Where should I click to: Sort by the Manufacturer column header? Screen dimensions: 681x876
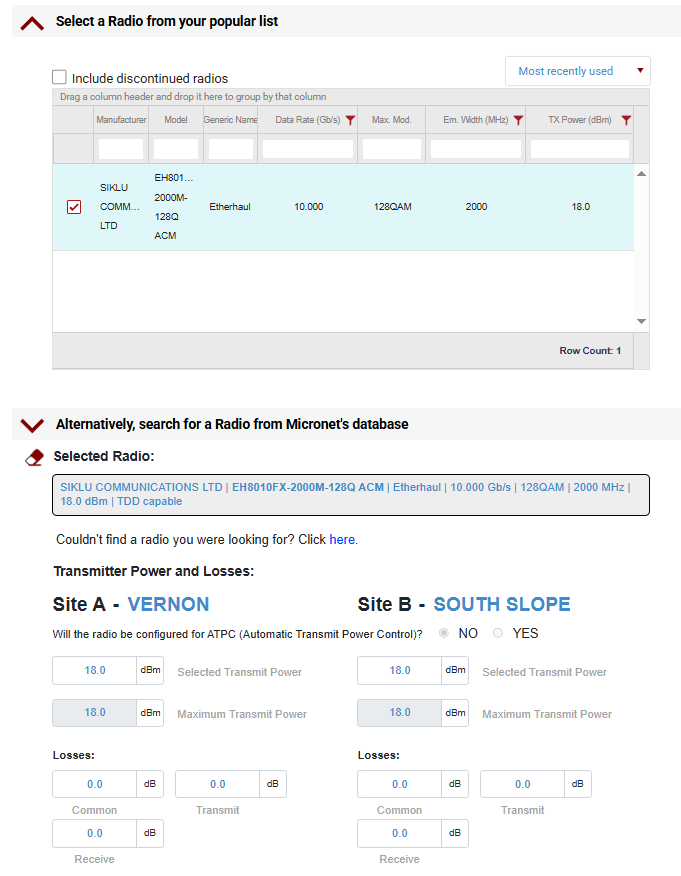coord(121,120)
